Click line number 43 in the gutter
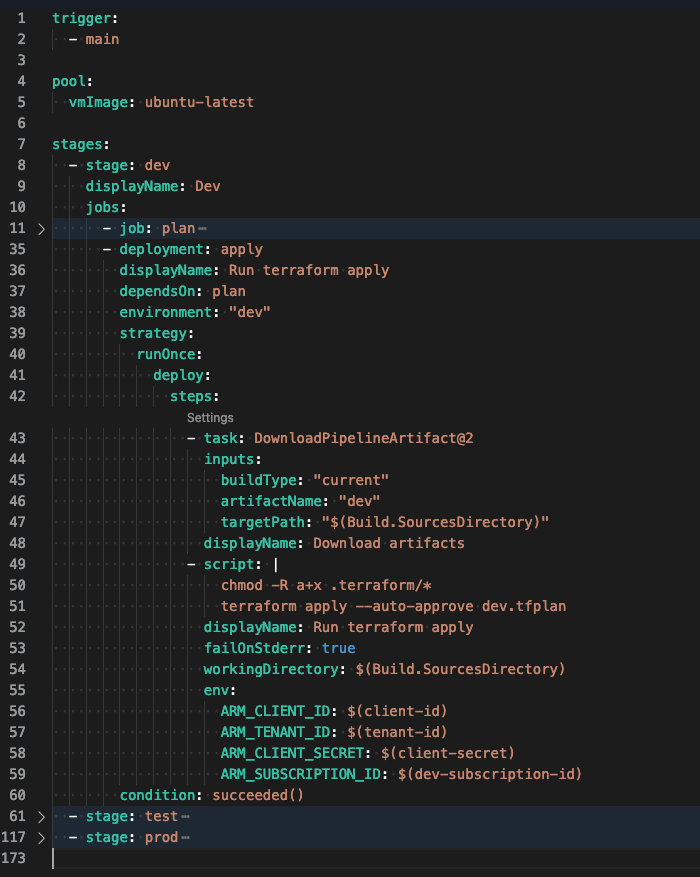 [18, 439]
